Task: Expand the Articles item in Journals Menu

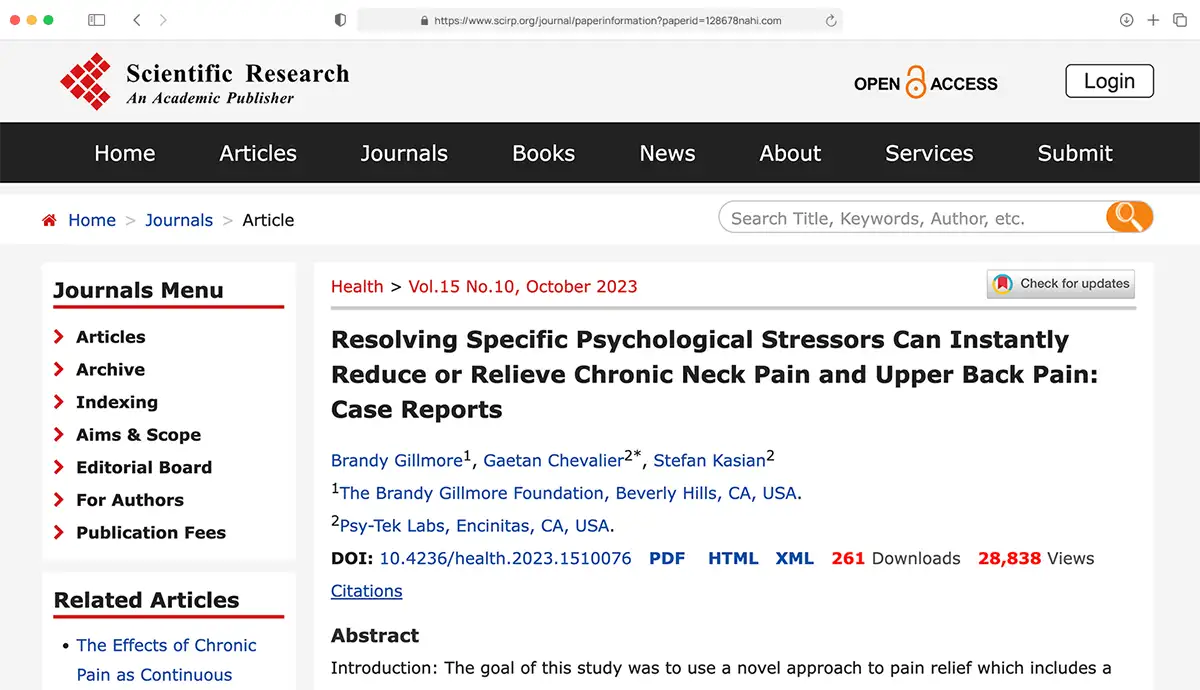Action: (x=110, y=337)
